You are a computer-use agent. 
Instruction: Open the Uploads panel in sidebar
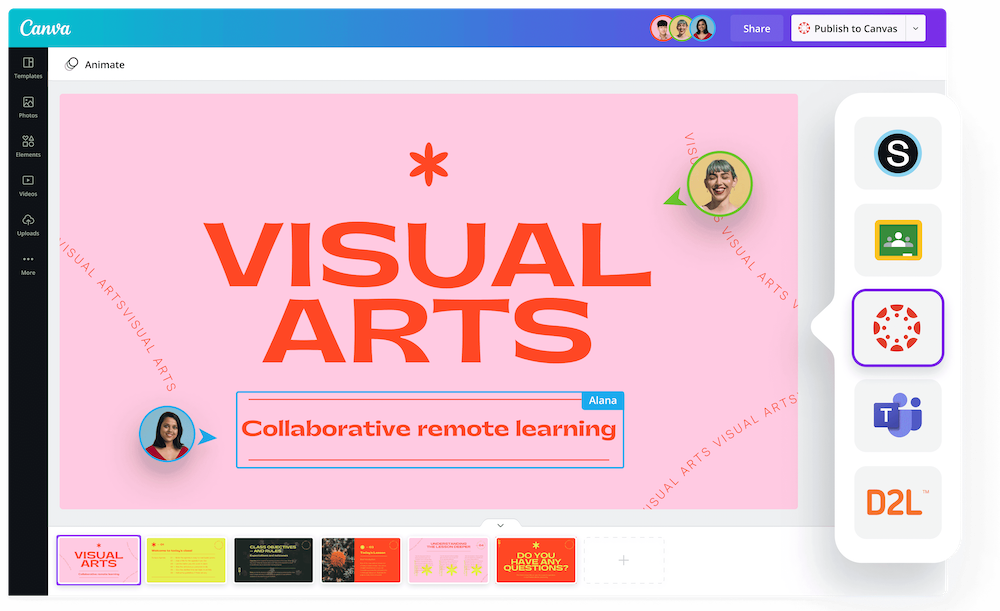coord(28,225)
